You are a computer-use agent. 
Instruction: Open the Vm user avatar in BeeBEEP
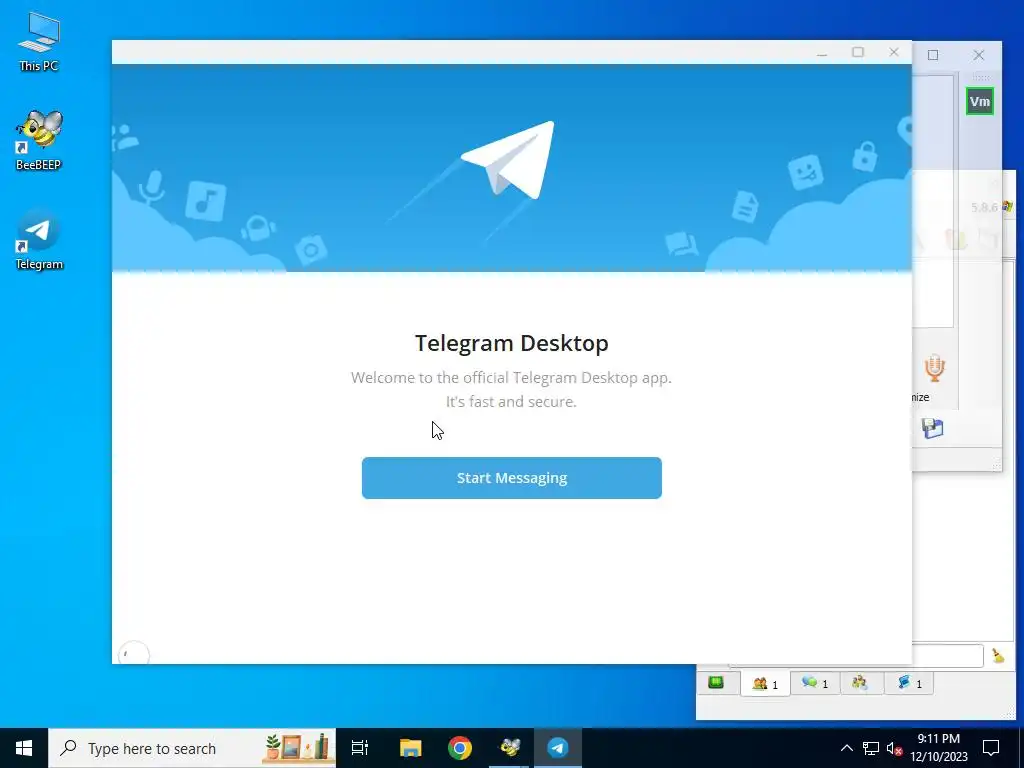pyautogui.click(x=980, y=101)
